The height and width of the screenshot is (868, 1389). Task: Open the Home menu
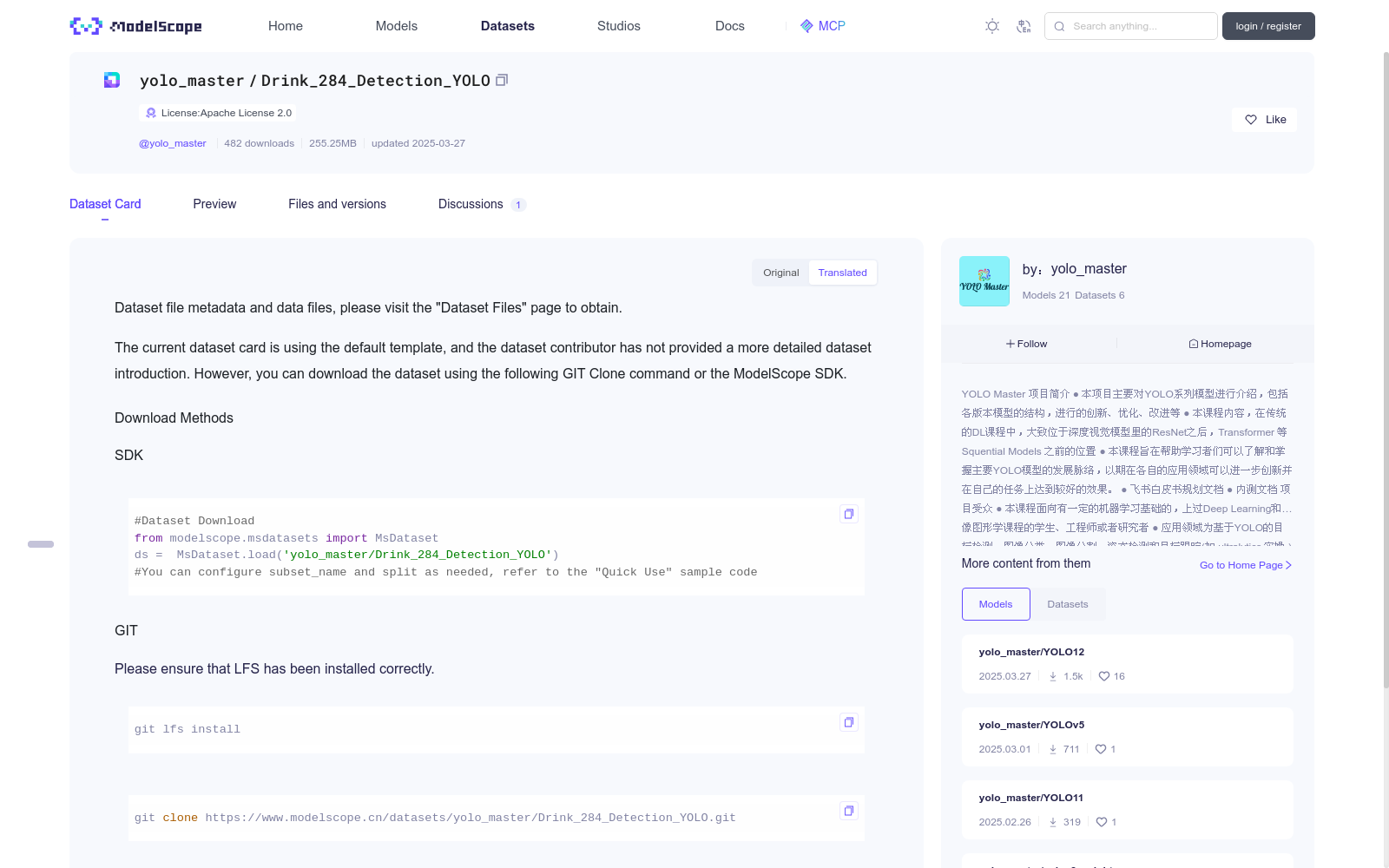click(x=286, y=26)
